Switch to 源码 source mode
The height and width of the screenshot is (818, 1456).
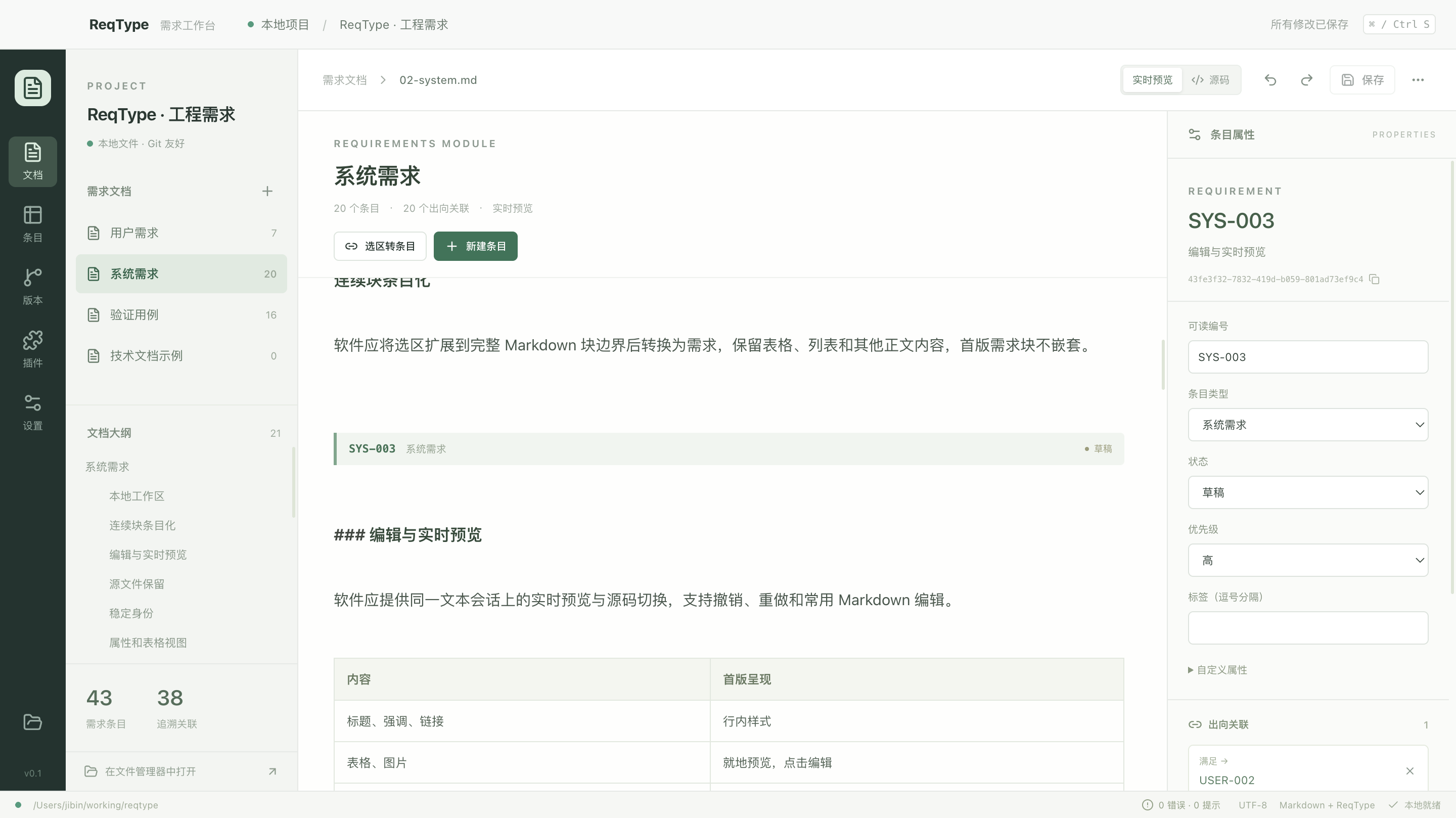(x=1210, y=80)
